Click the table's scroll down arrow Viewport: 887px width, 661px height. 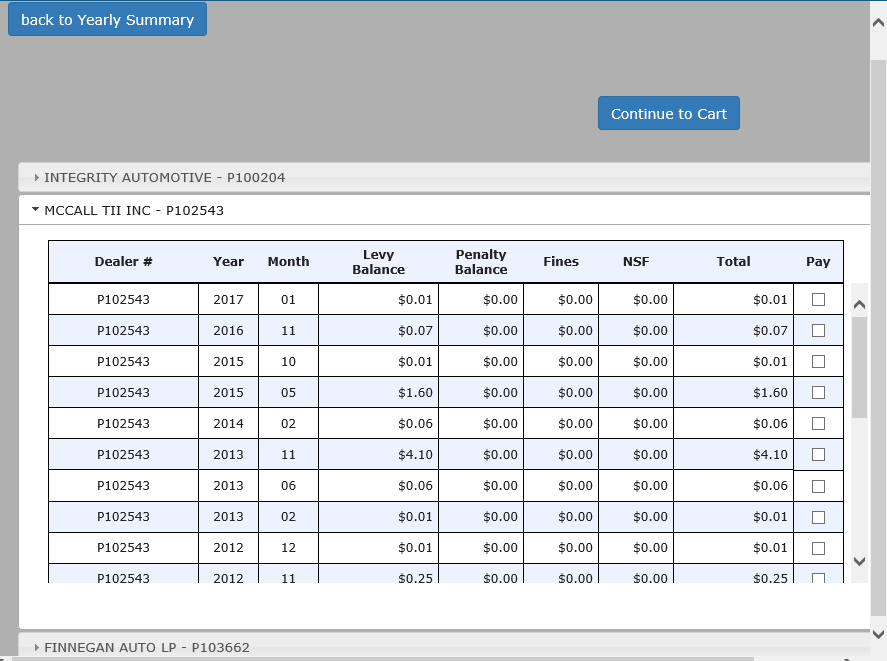tap(859, 561)
